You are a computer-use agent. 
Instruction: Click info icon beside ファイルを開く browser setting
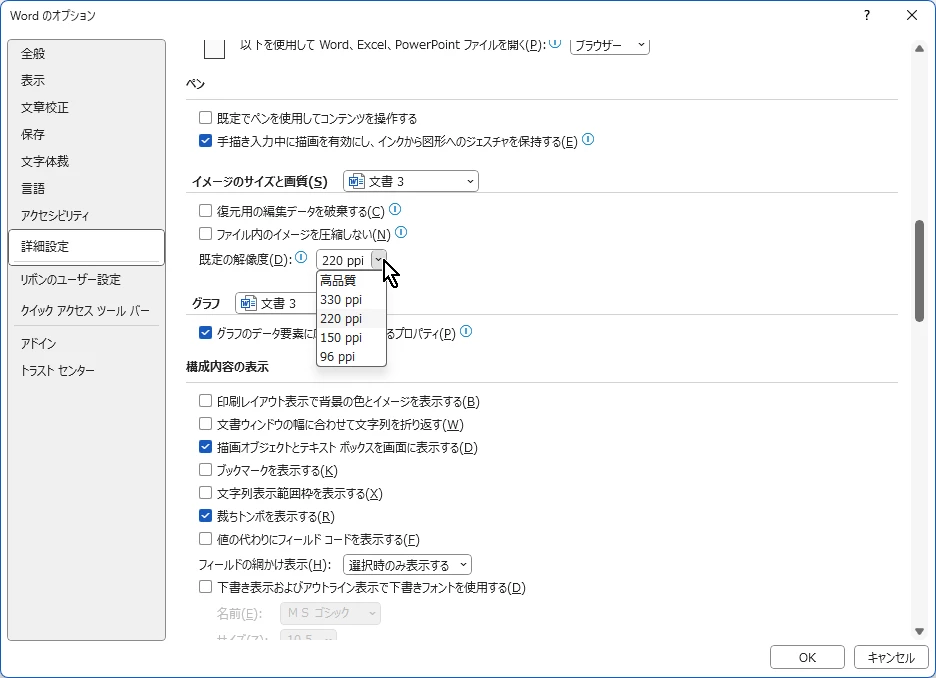(555, 43)
